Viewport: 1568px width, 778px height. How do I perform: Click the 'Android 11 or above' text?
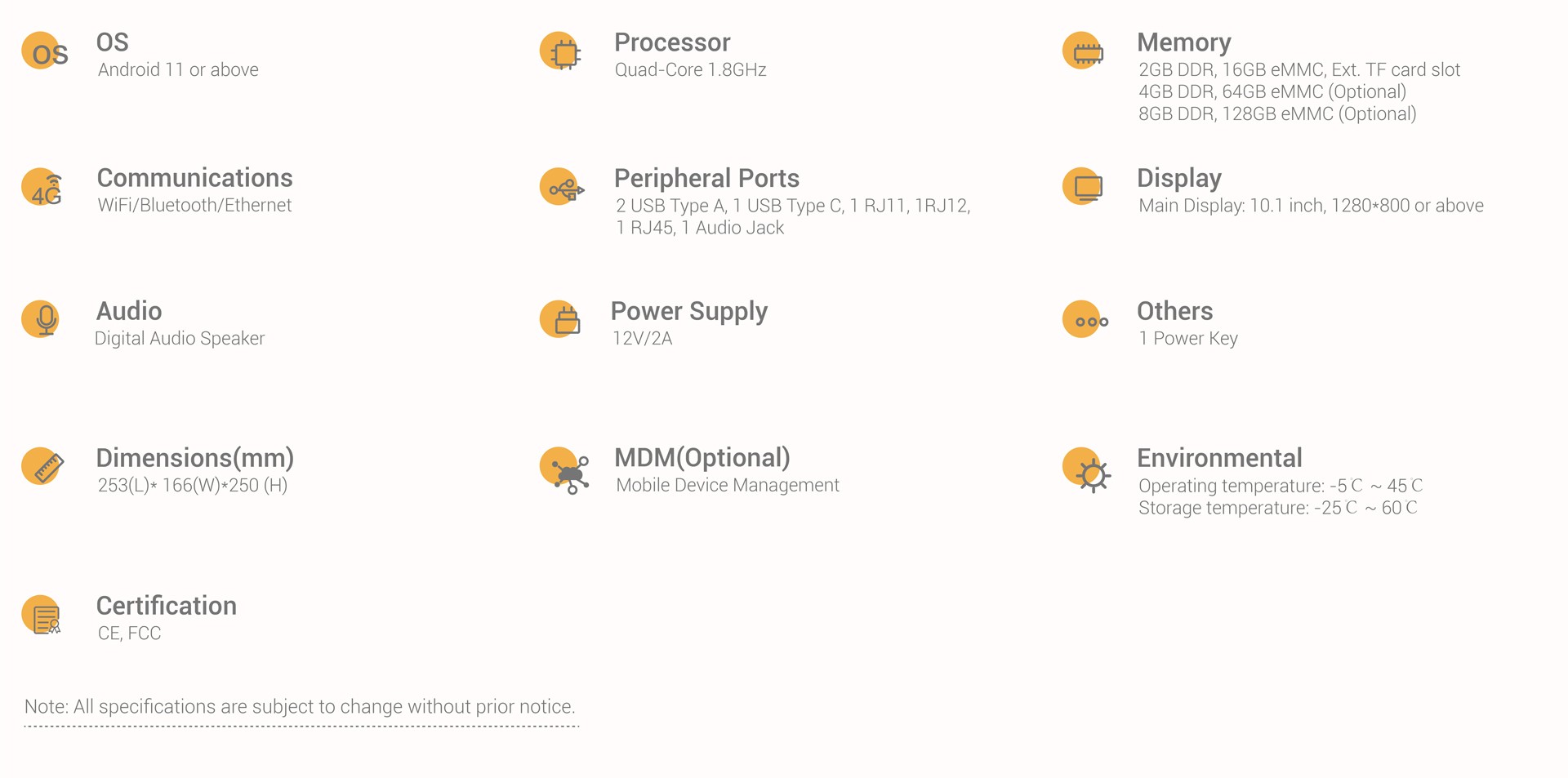178,70
